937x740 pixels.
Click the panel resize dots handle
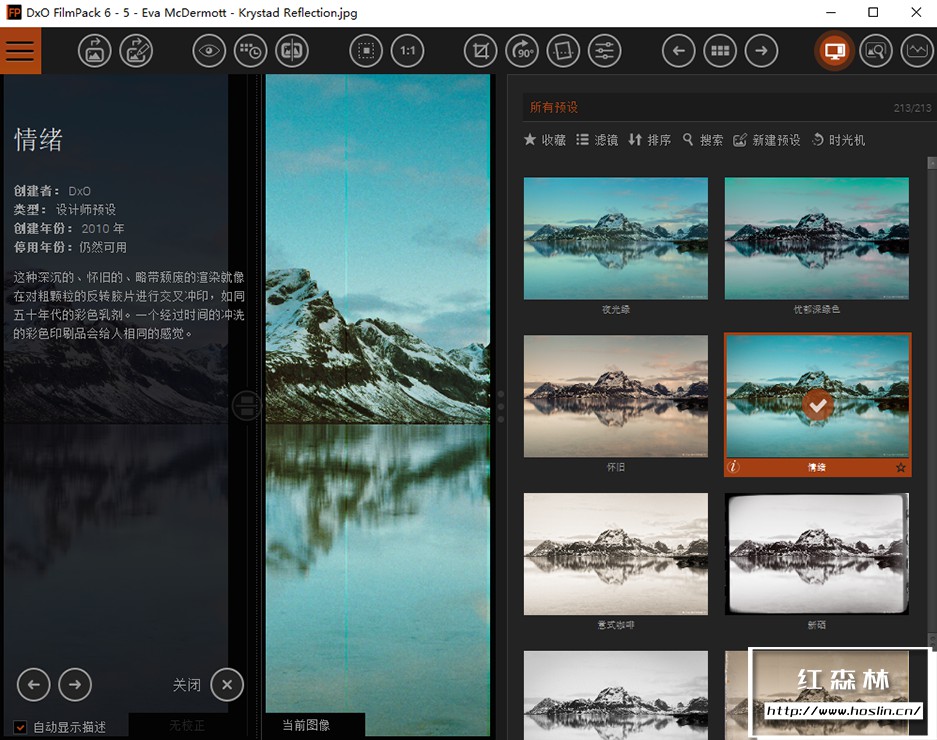501,406
